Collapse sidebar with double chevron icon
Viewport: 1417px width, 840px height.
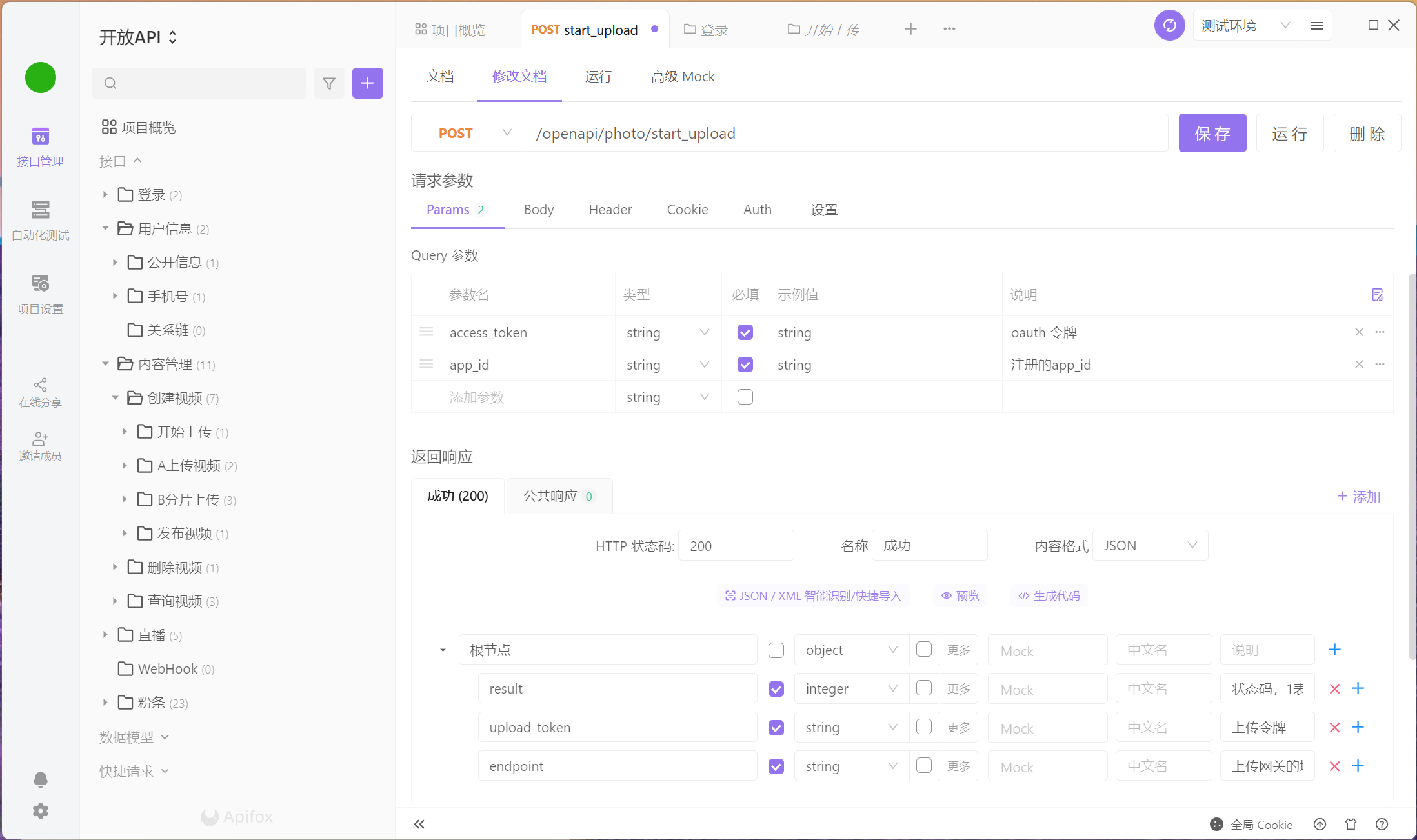(x=419, y=824)
